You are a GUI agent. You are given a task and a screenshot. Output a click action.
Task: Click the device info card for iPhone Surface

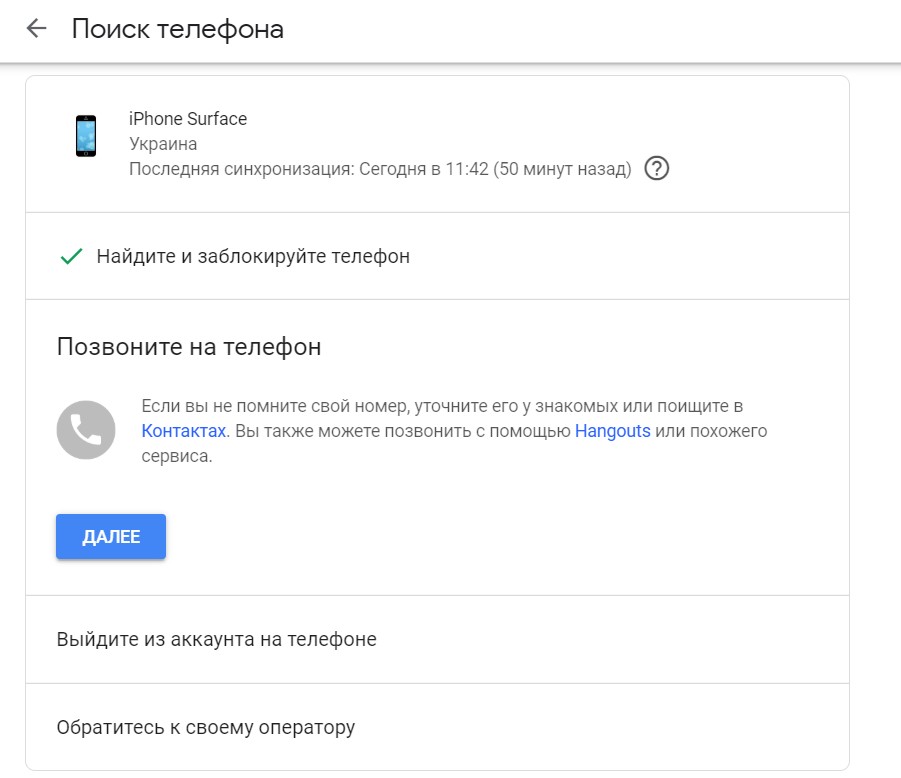(x=400, y=140)
